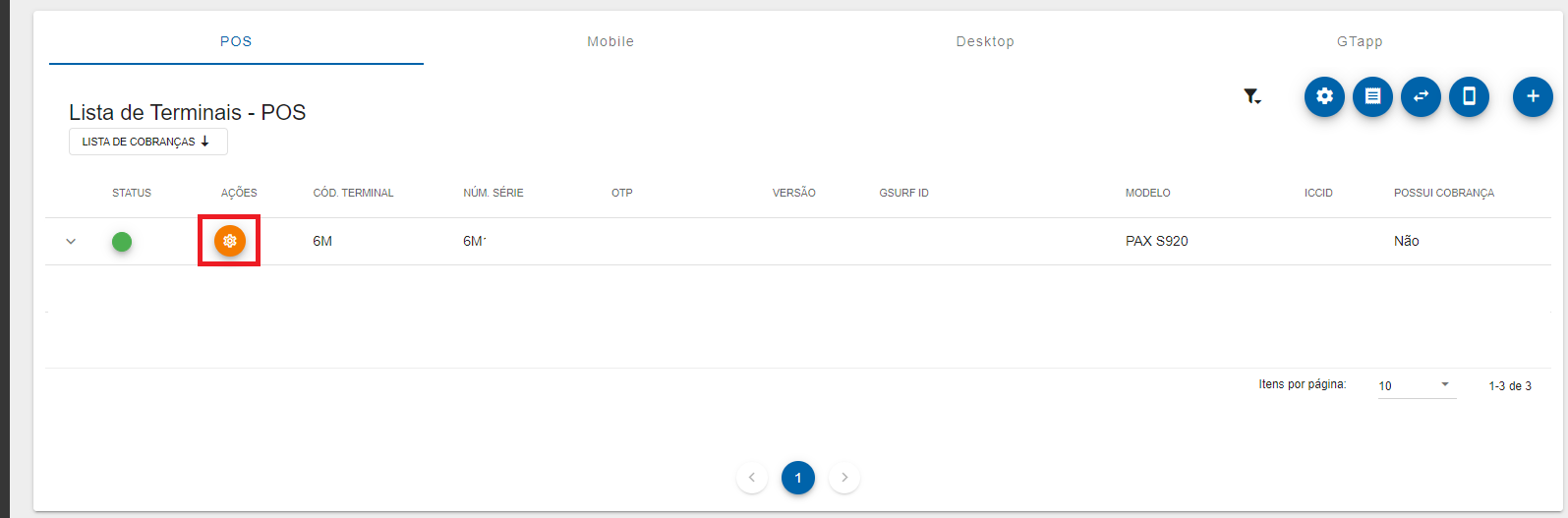
Task: Click the blue smartphone icon button
Action: tap(1469, 96)
